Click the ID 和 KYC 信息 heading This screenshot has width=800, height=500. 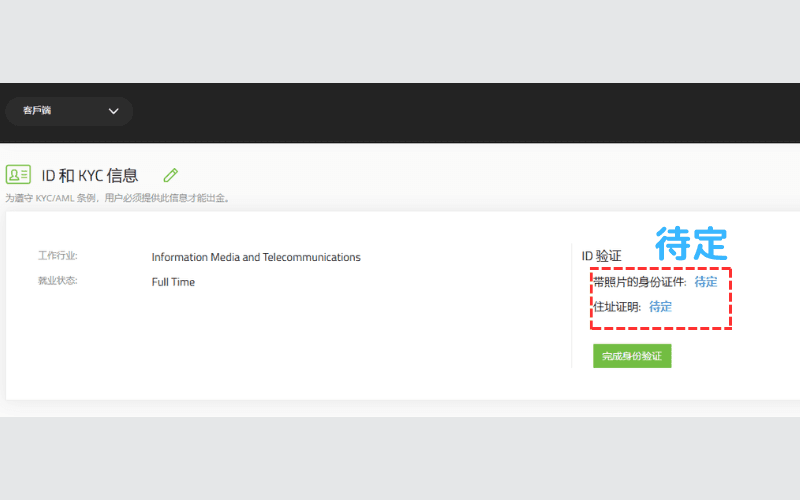(x=89, y=175)
